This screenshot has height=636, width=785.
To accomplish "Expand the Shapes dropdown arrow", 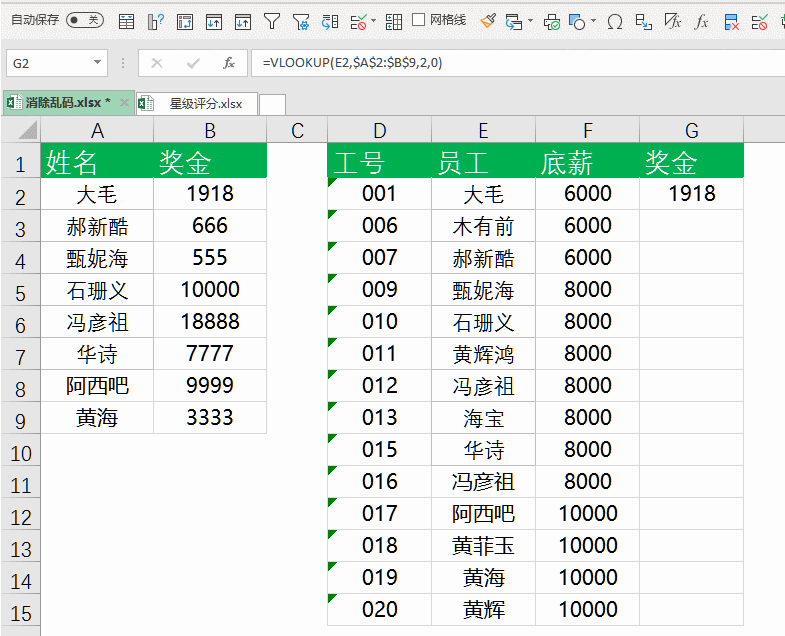I will (593, 21).
